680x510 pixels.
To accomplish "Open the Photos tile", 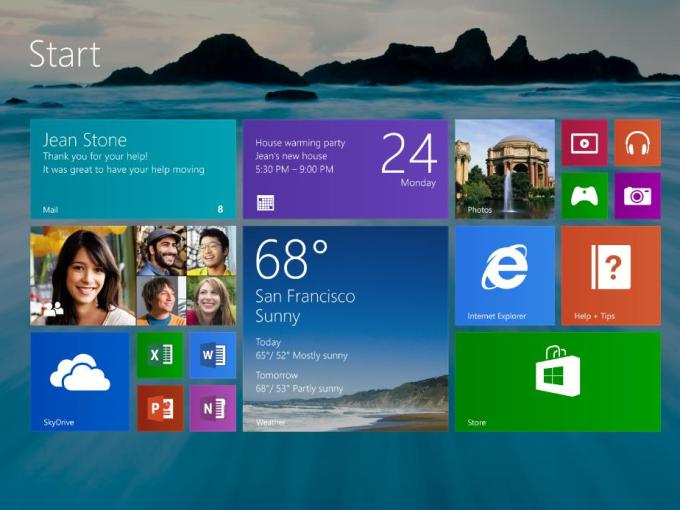I will pyautogui.click(x=505, y=169).
